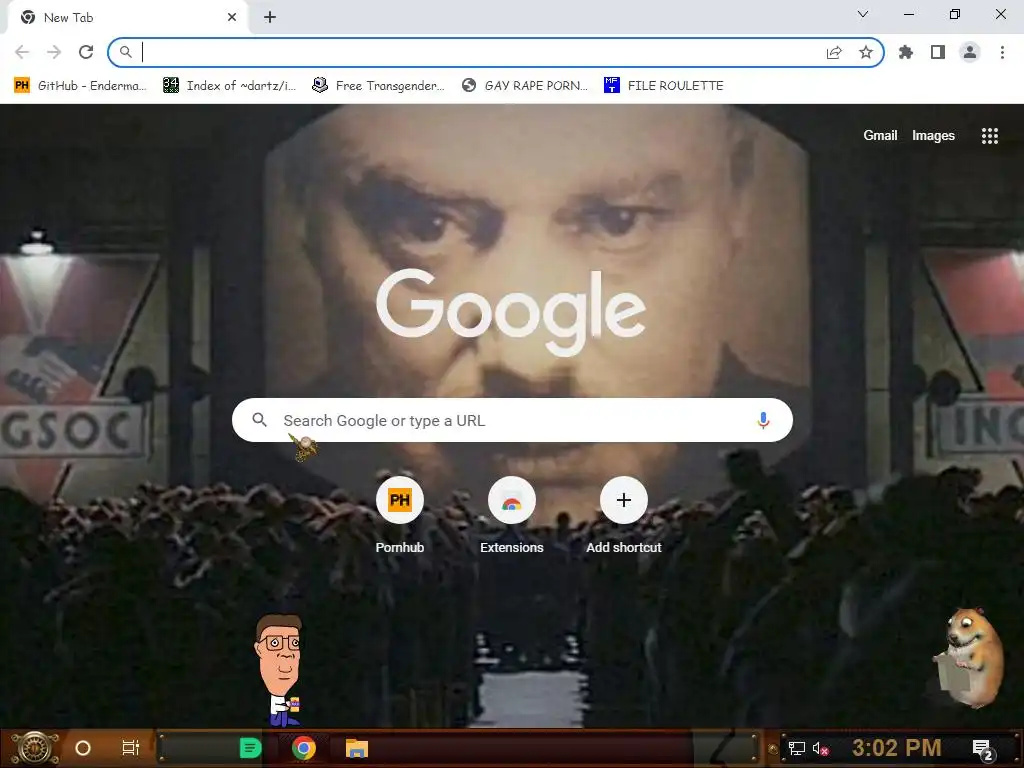1024x768 pixels.
Task: Click the magnifier icon in Google search box
Action: 259,420
